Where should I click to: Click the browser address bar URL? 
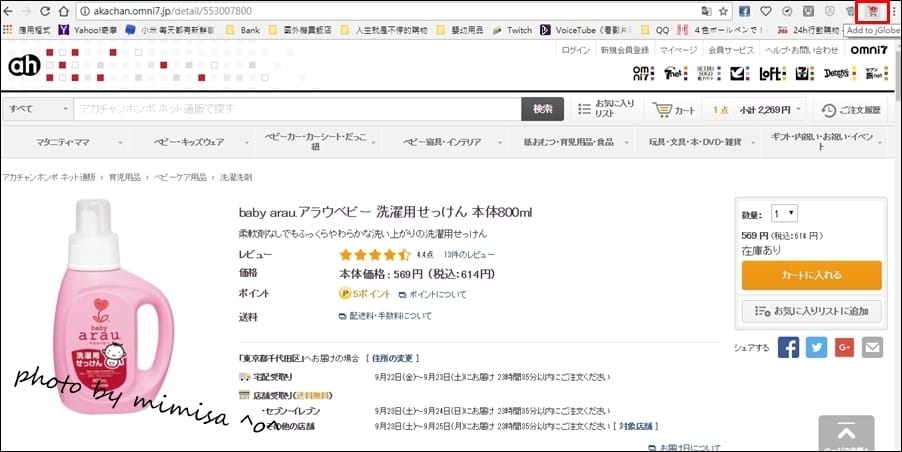(x=173, y=11)
